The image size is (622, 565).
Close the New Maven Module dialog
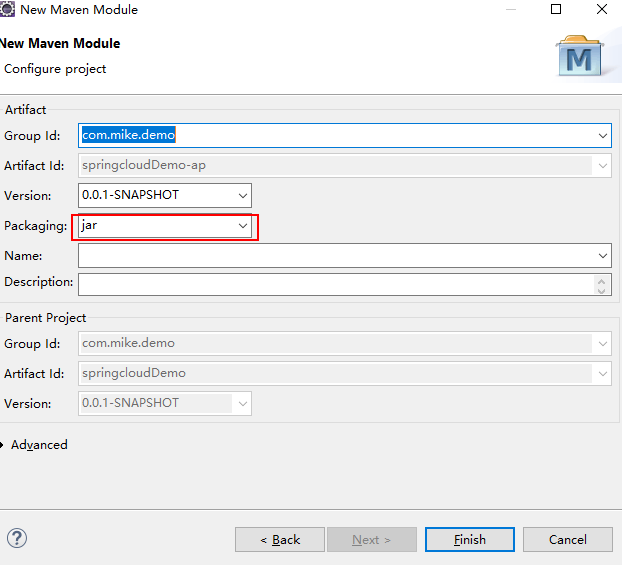click(x=602, y=9)
